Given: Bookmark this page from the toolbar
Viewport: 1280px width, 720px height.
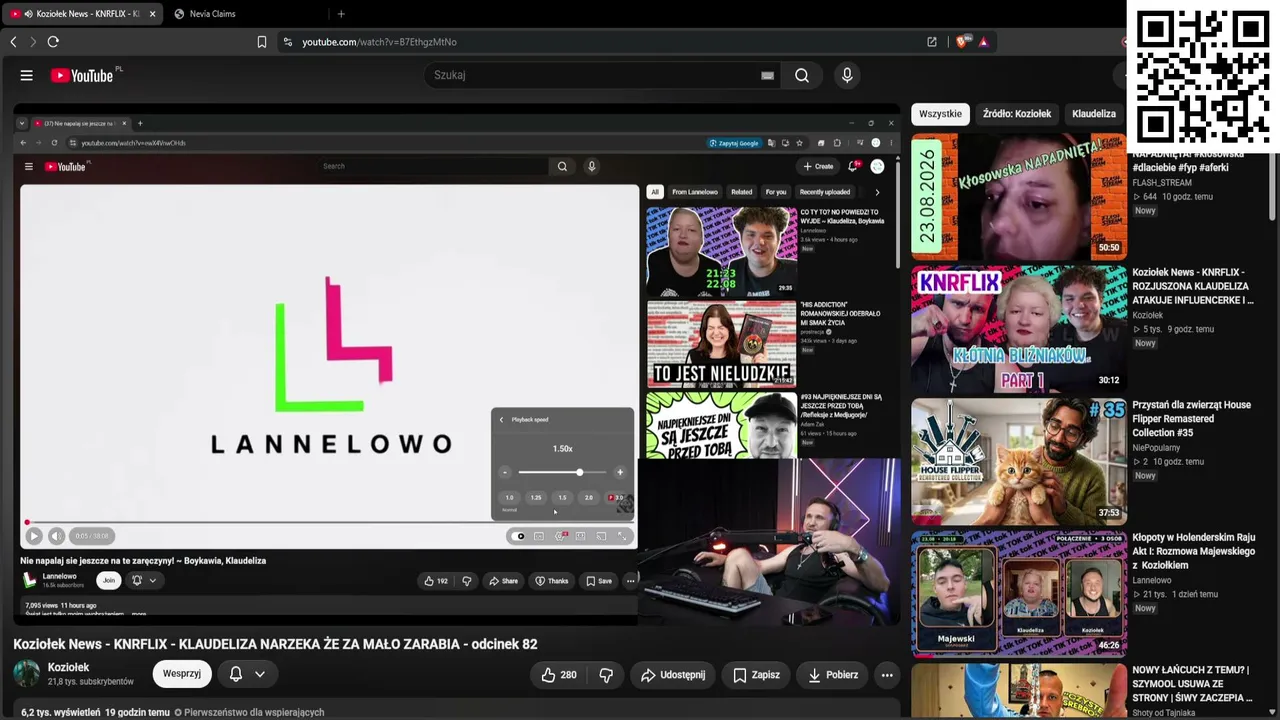Looking at the screenshot, I should pos(262,42).
